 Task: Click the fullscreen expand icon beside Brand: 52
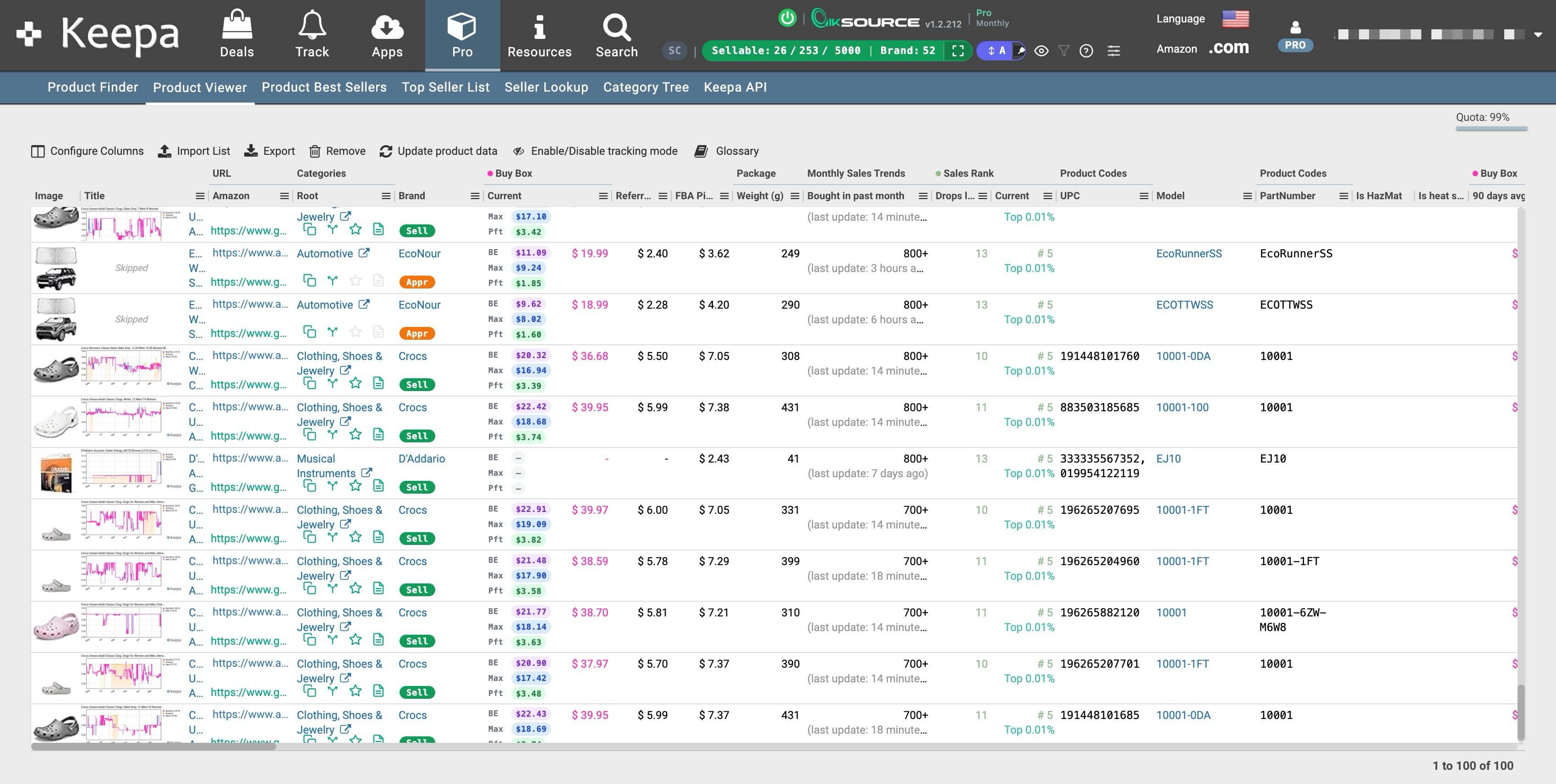coord(958,51)
